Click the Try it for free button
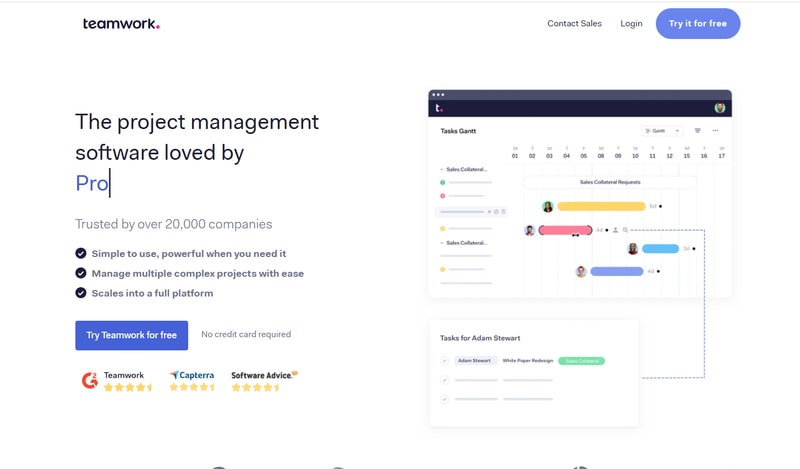The height and width of the screenshot is (469, 800). 697,23
